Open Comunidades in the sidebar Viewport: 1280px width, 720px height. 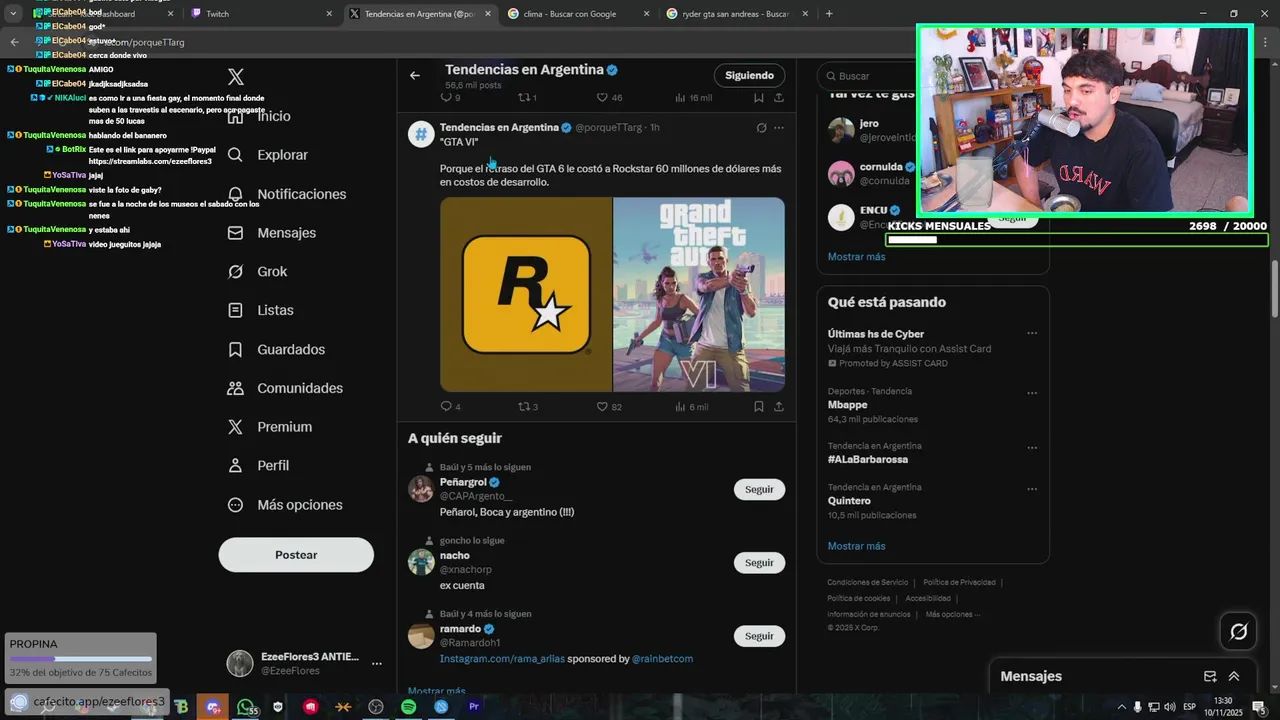[285, 388]
